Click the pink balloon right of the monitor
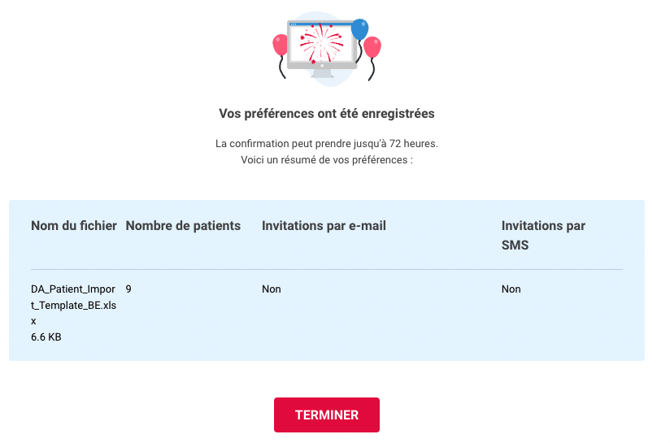This screenshot has width=670, height=443. (372, 47)
